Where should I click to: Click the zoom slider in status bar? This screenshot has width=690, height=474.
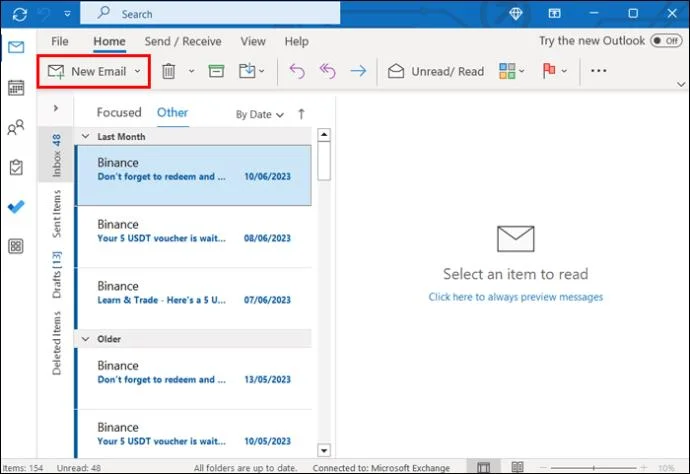click(x=593, y=468)
